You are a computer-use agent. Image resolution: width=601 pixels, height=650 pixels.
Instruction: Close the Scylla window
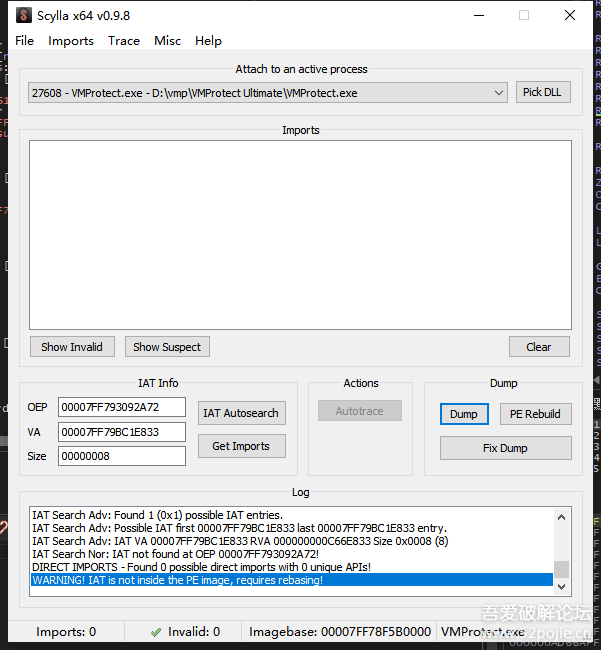click(x=570, y=15)
